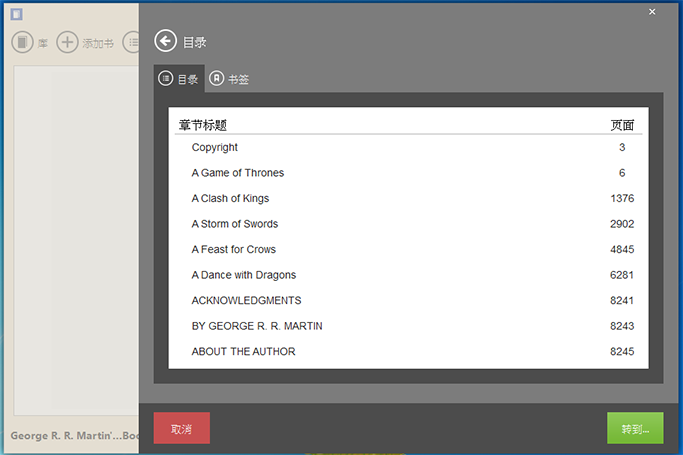Switch to the 目录 contents tab
The height and width of the screenshot is (455, 683).
(179, 79)
